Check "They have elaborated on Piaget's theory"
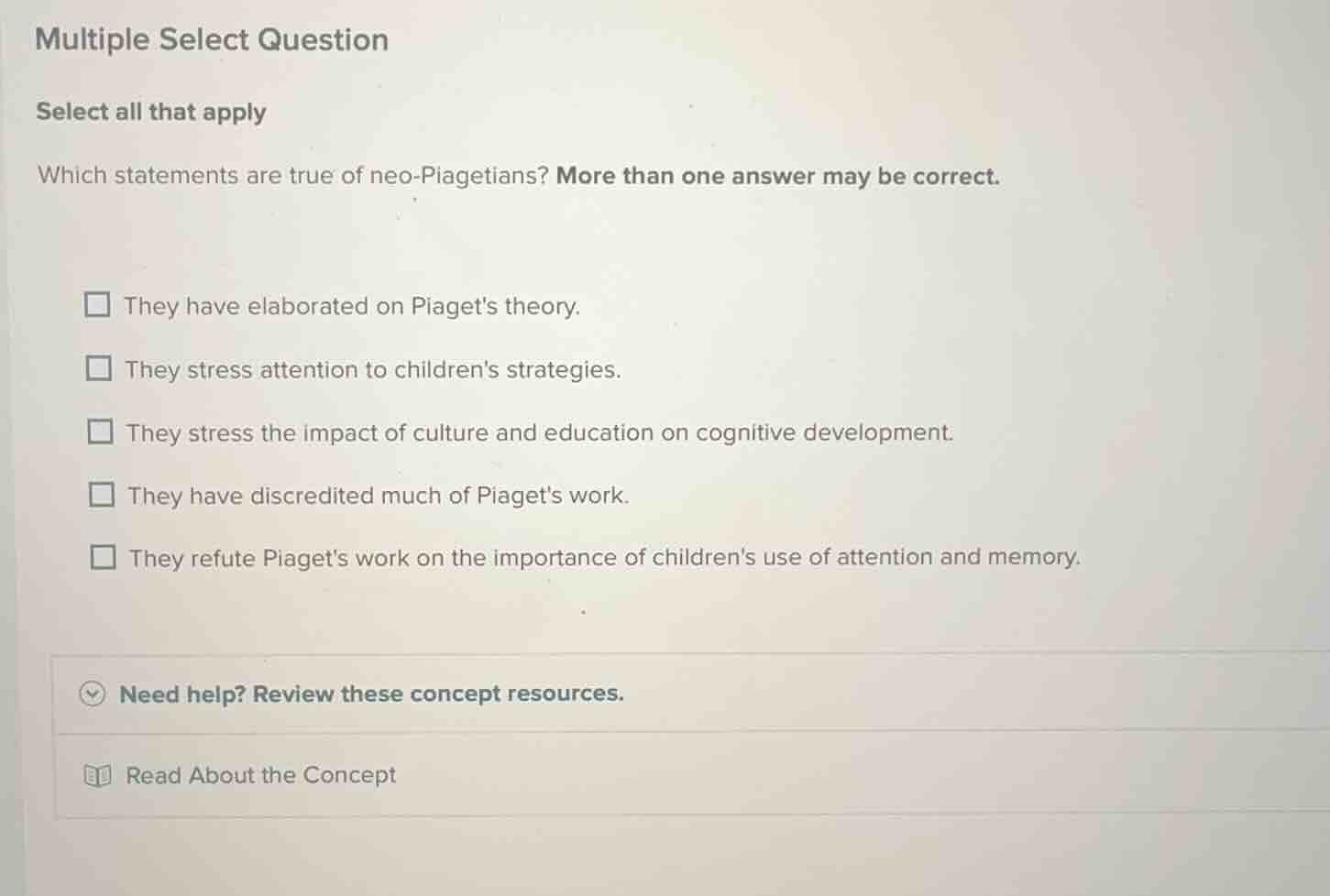1330x896 pixels. (x=99, y=303)
